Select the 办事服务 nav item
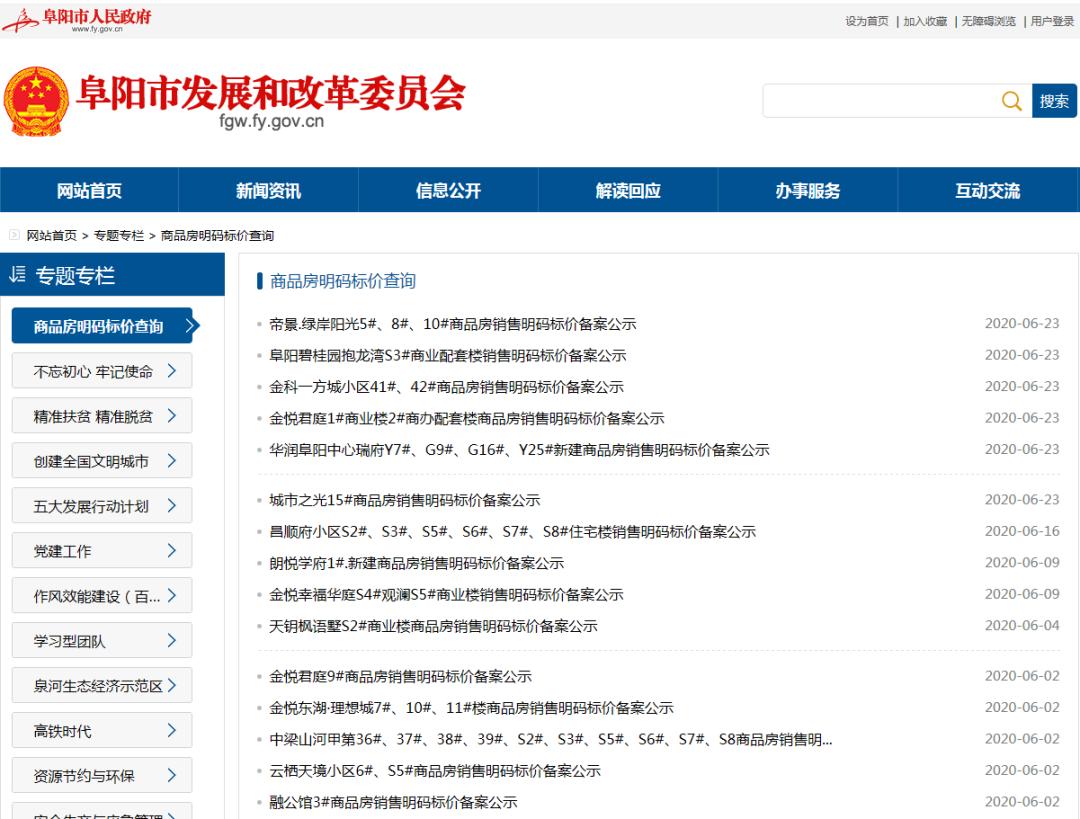The image size is (1080, 819). click(806, 190)
